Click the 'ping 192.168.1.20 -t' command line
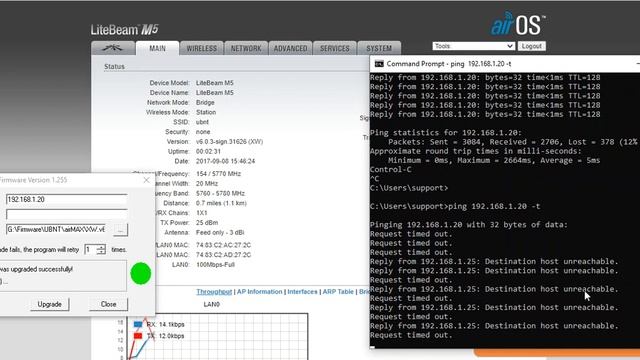Image resolution: width=640 pixels, height=360 pixels. (494, 207)
